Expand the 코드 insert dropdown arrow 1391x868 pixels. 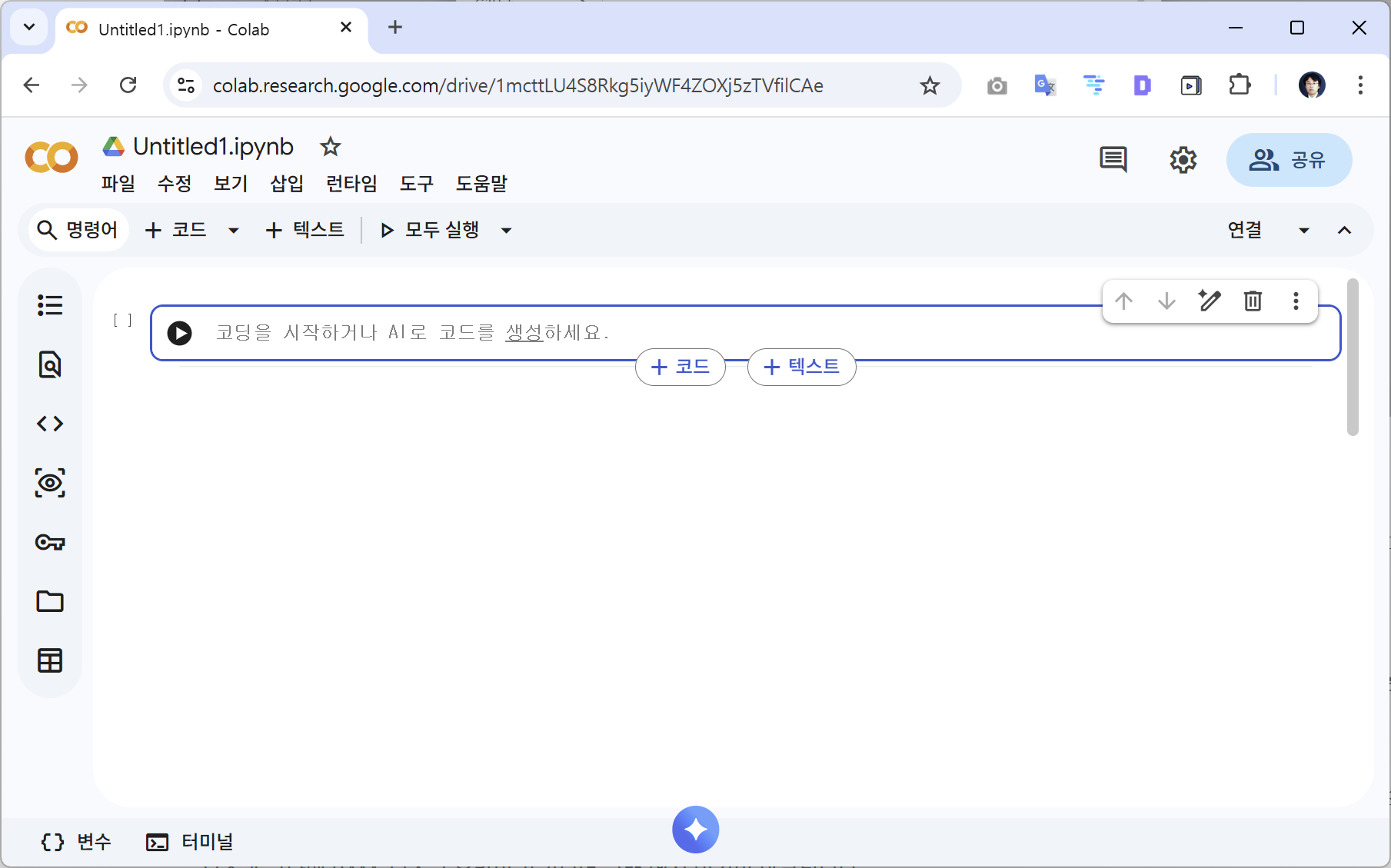click(234, 230)
